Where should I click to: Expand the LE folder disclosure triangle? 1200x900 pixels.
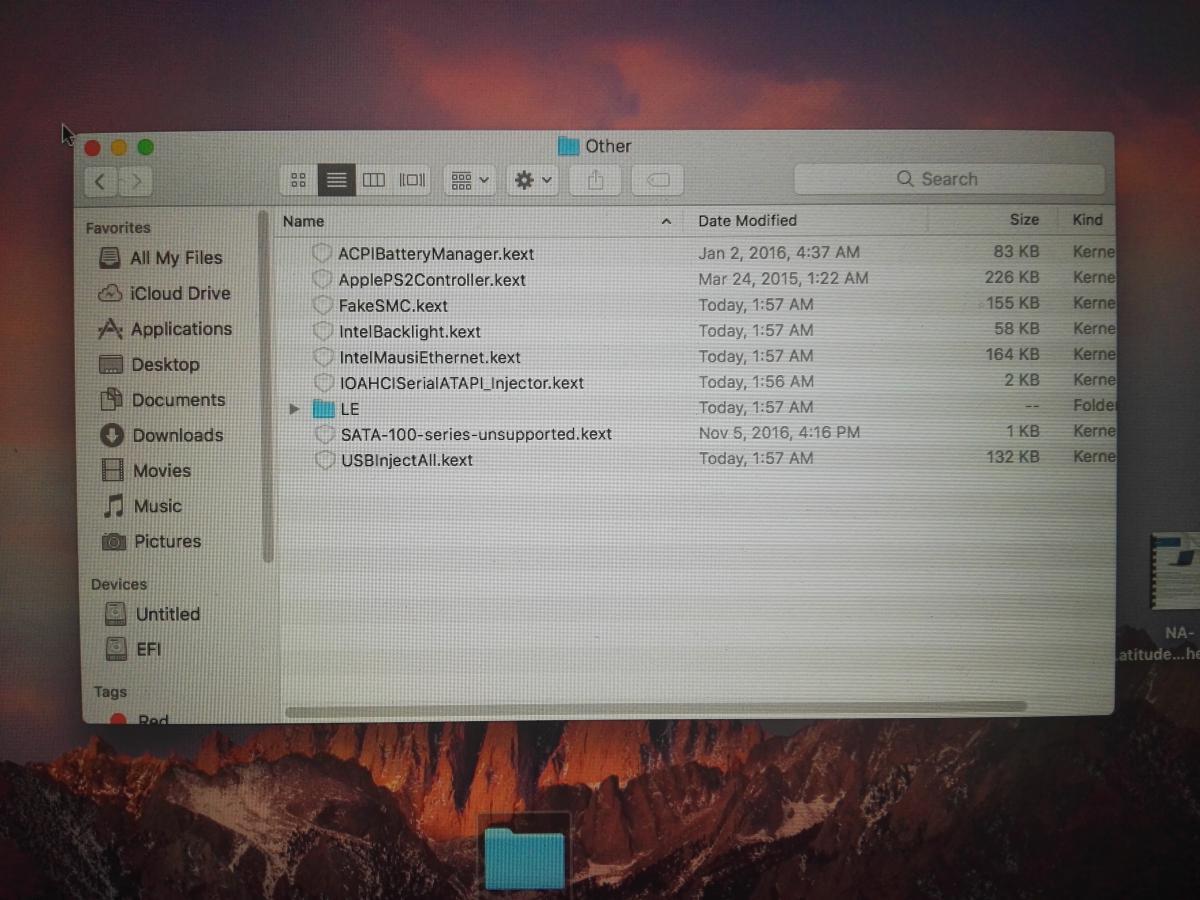pos(294,409)
